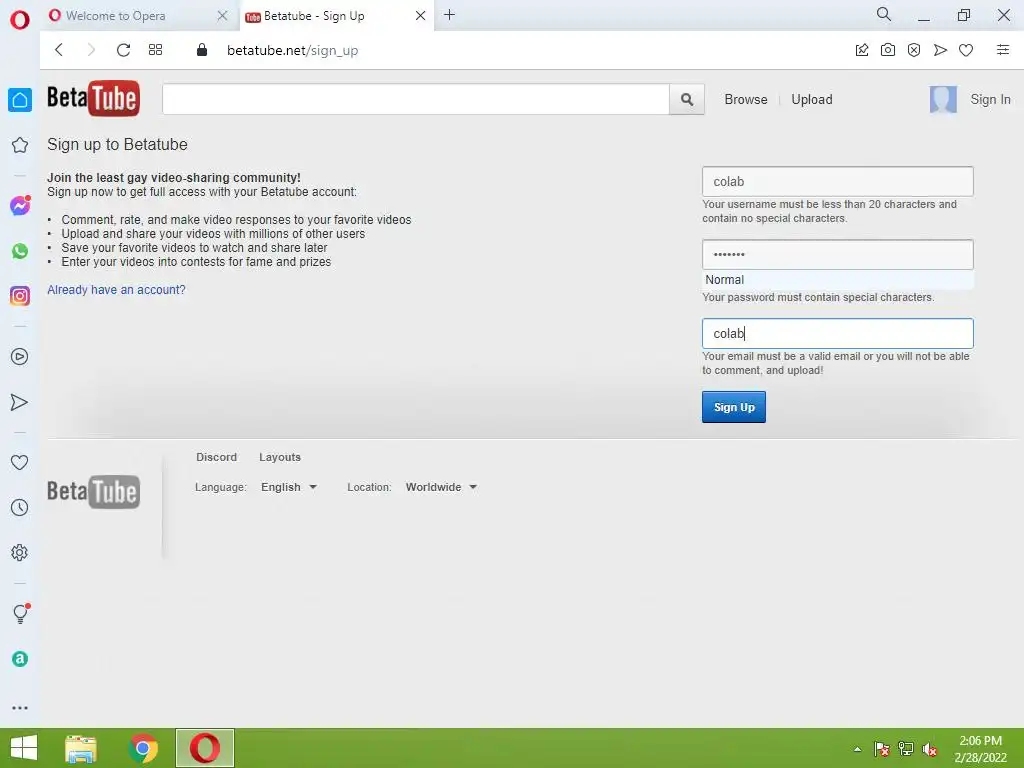Open the Discord footer link
This screenshot has height=768, width=1024.
click(x=216, y=457)
